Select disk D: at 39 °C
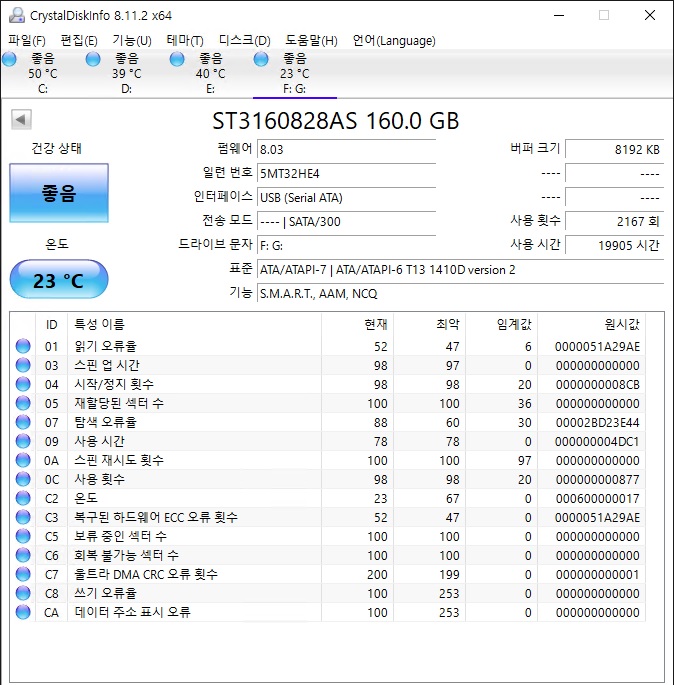Screen dimensions: 674x685 126,73
